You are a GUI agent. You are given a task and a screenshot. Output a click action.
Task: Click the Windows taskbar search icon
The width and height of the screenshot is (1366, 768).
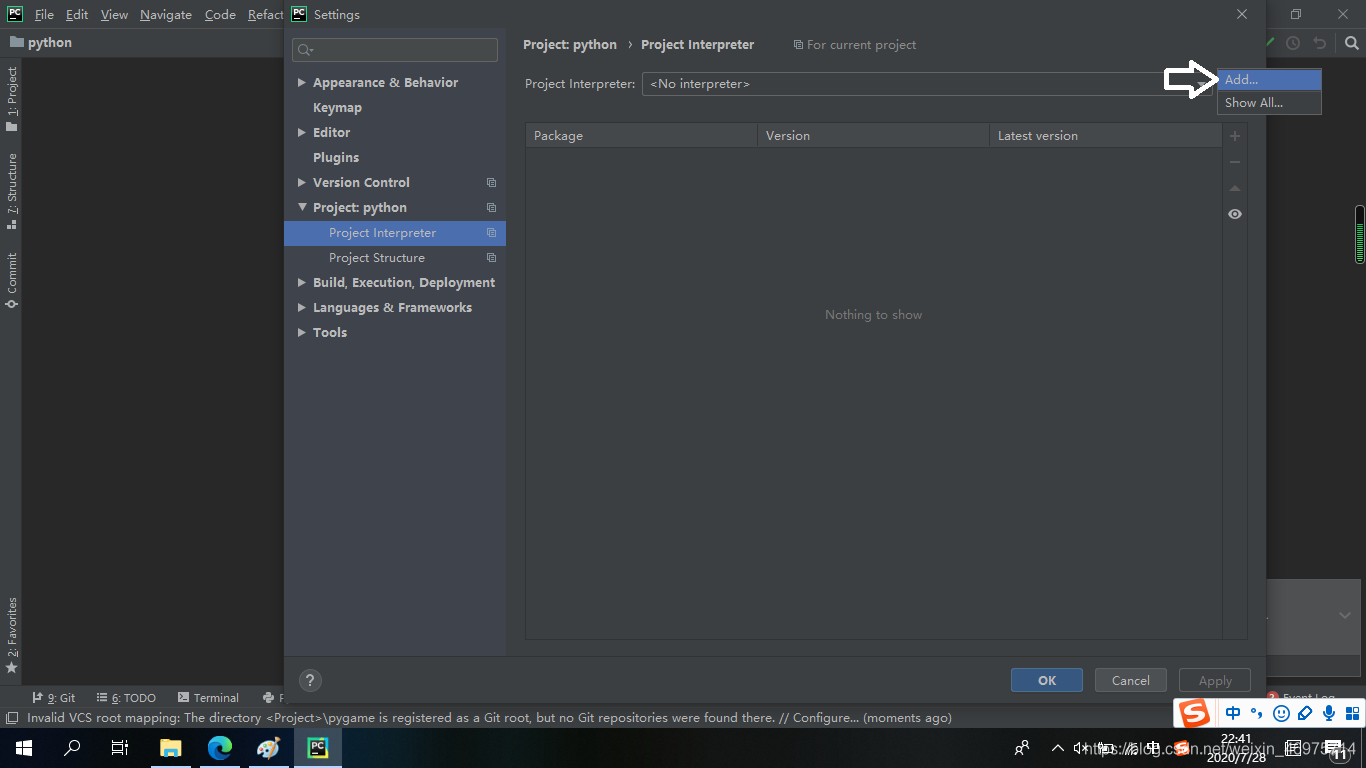tap(72, 748)
